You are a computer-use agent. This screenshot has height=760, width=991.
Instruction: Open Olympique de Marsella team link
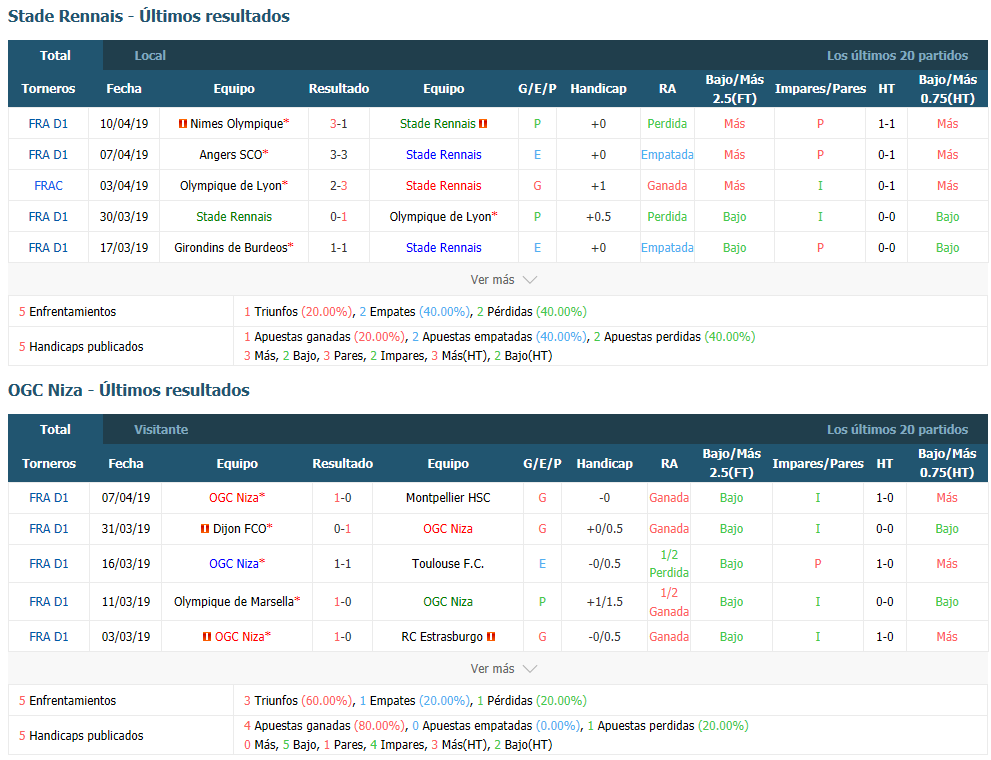coord(234,601)
